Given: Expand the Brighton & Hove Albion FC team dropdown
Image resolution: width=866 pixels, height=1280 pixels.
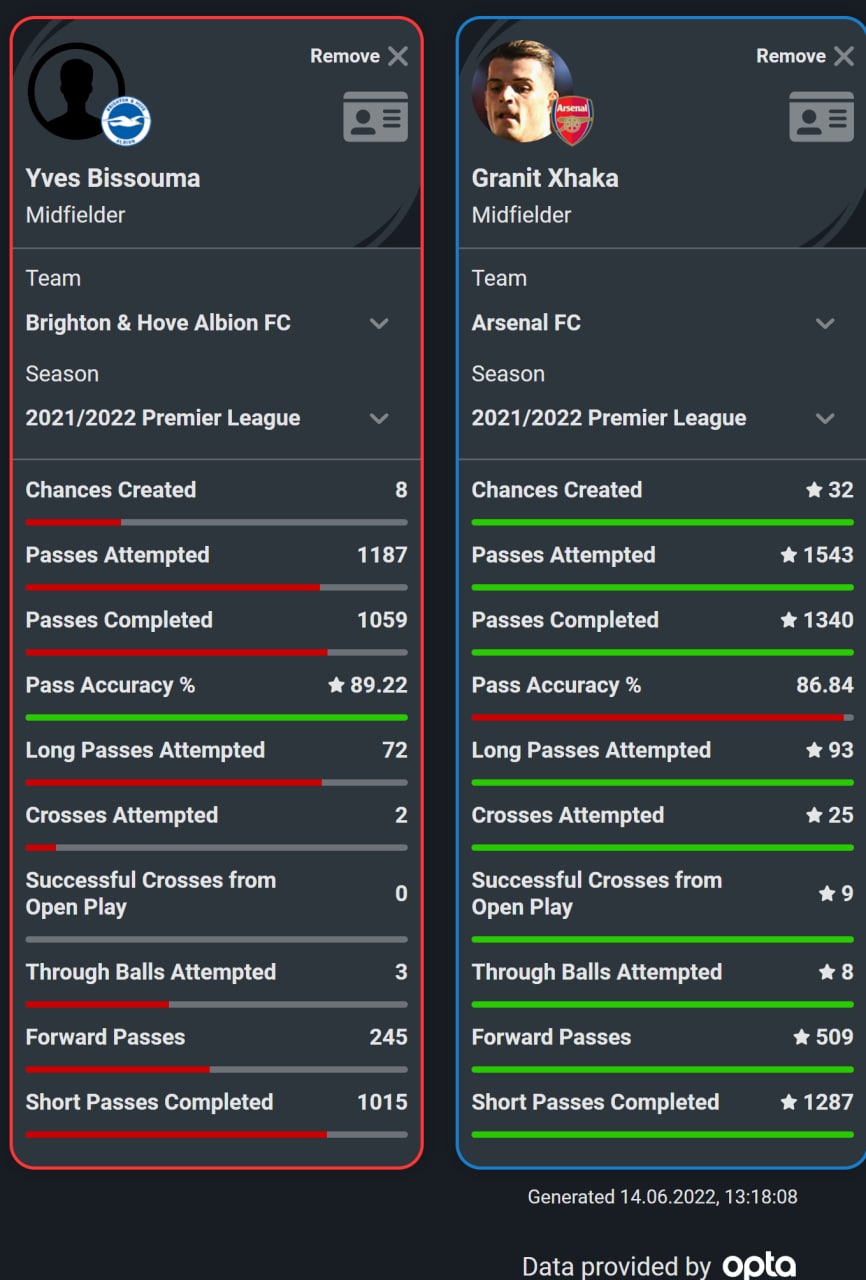Looking at the screenshot, I should tap(379, 323).
